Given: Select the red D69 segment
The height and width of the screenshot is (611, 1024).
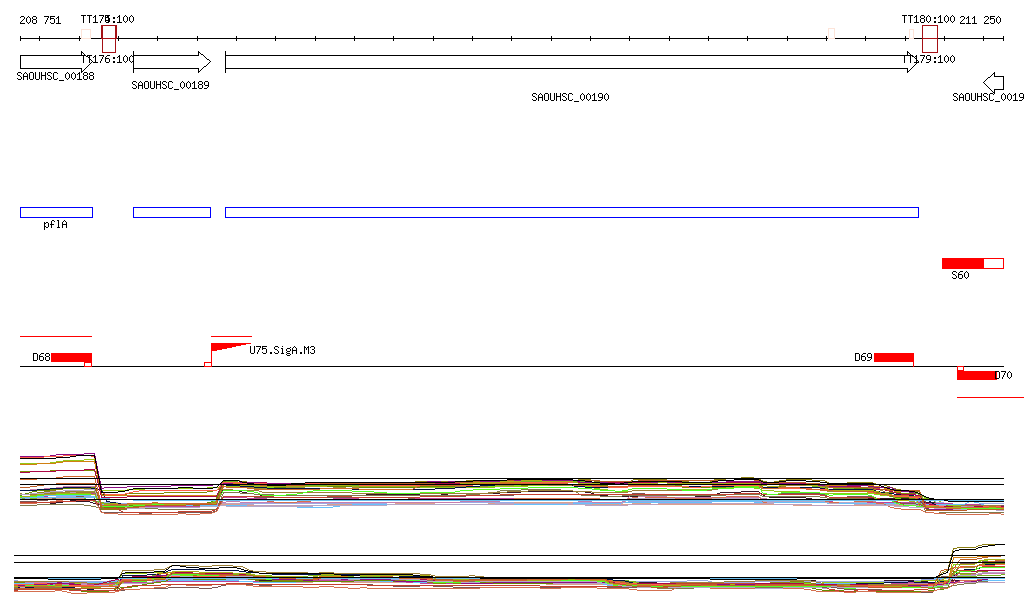Looking at the screenshot, I should coord(893,358).
